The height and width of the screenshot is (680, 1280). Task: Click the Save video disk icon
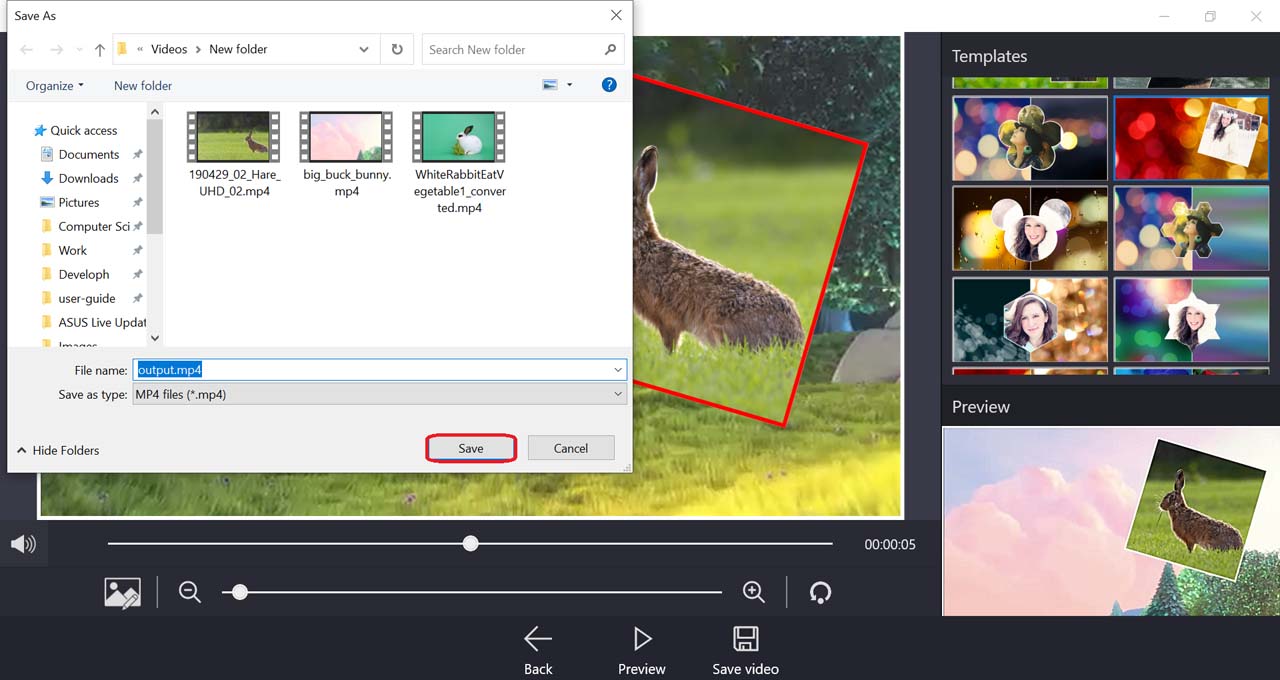[745, 640]
